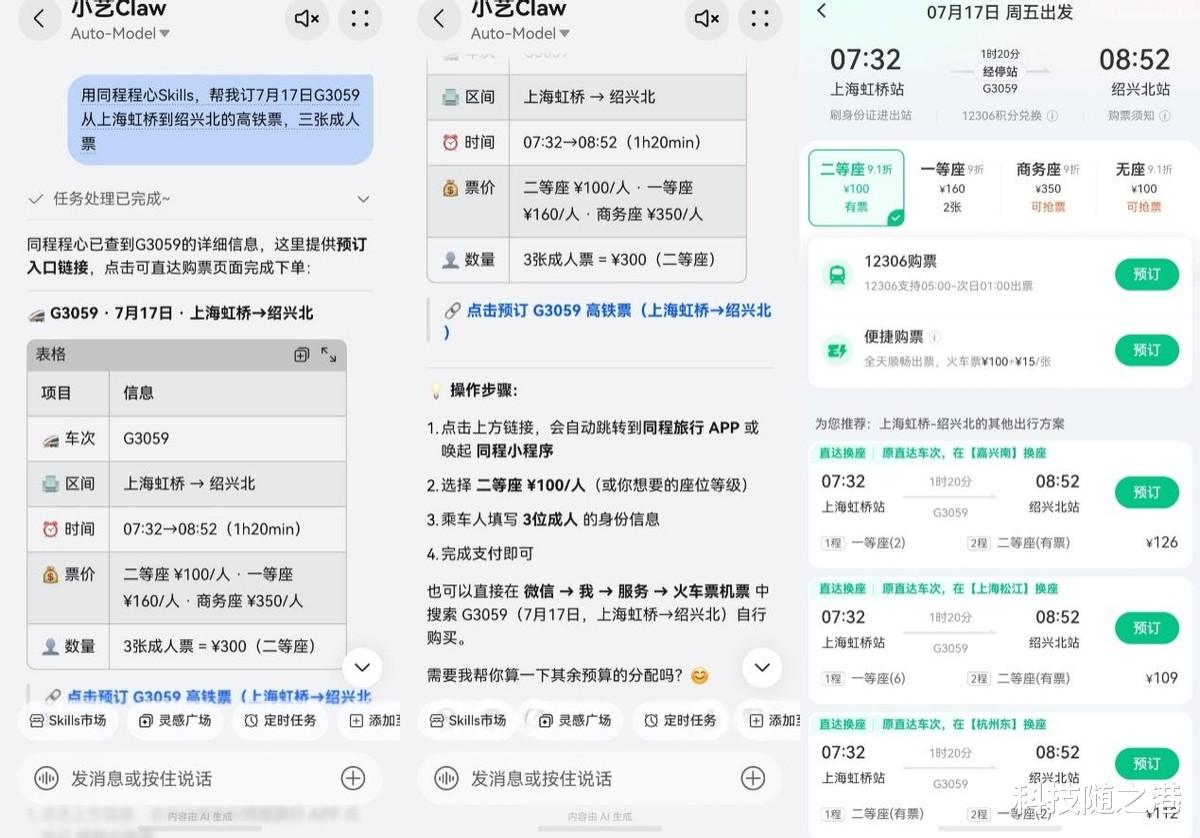This screenshot has height=838, width=1200.
Task: Focus the message input in left chat screen
Action: (200, 778)
